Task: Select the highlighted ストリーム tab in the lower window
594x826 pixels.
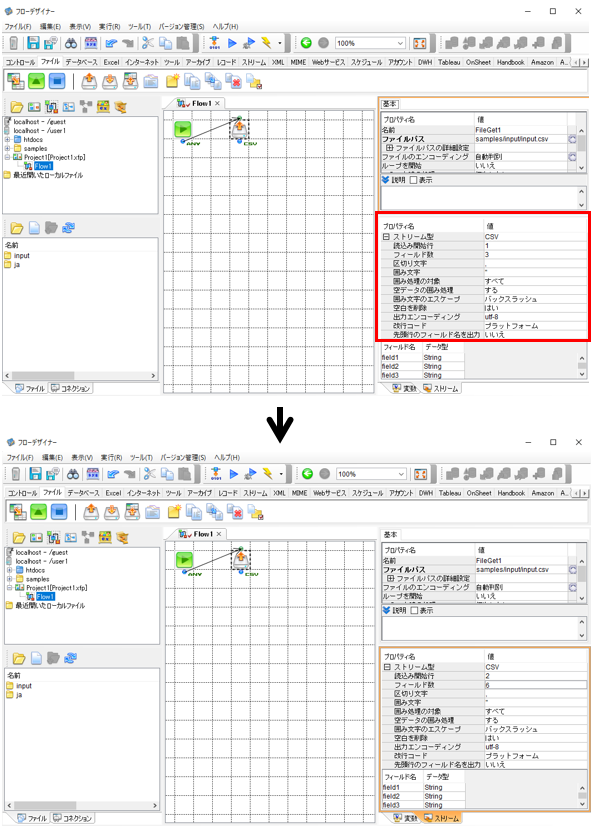Action: 441,818
